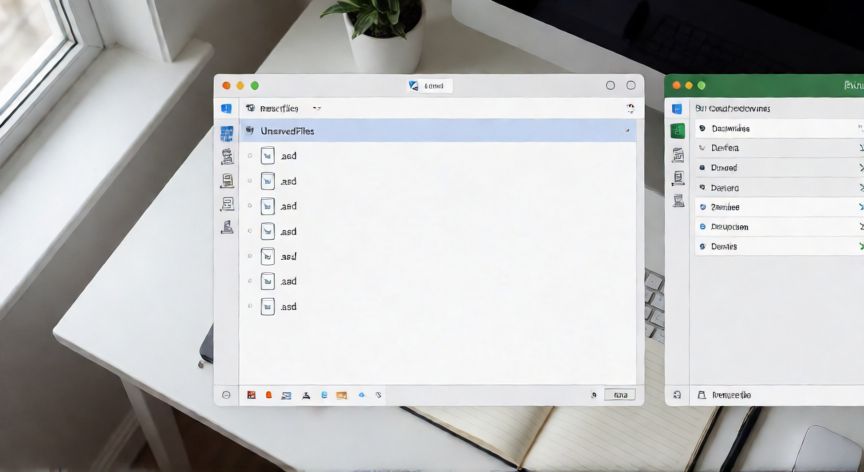Click the refresh icon at bottom of right window
This screenshot has width=864, height=472.
point(677,395)
